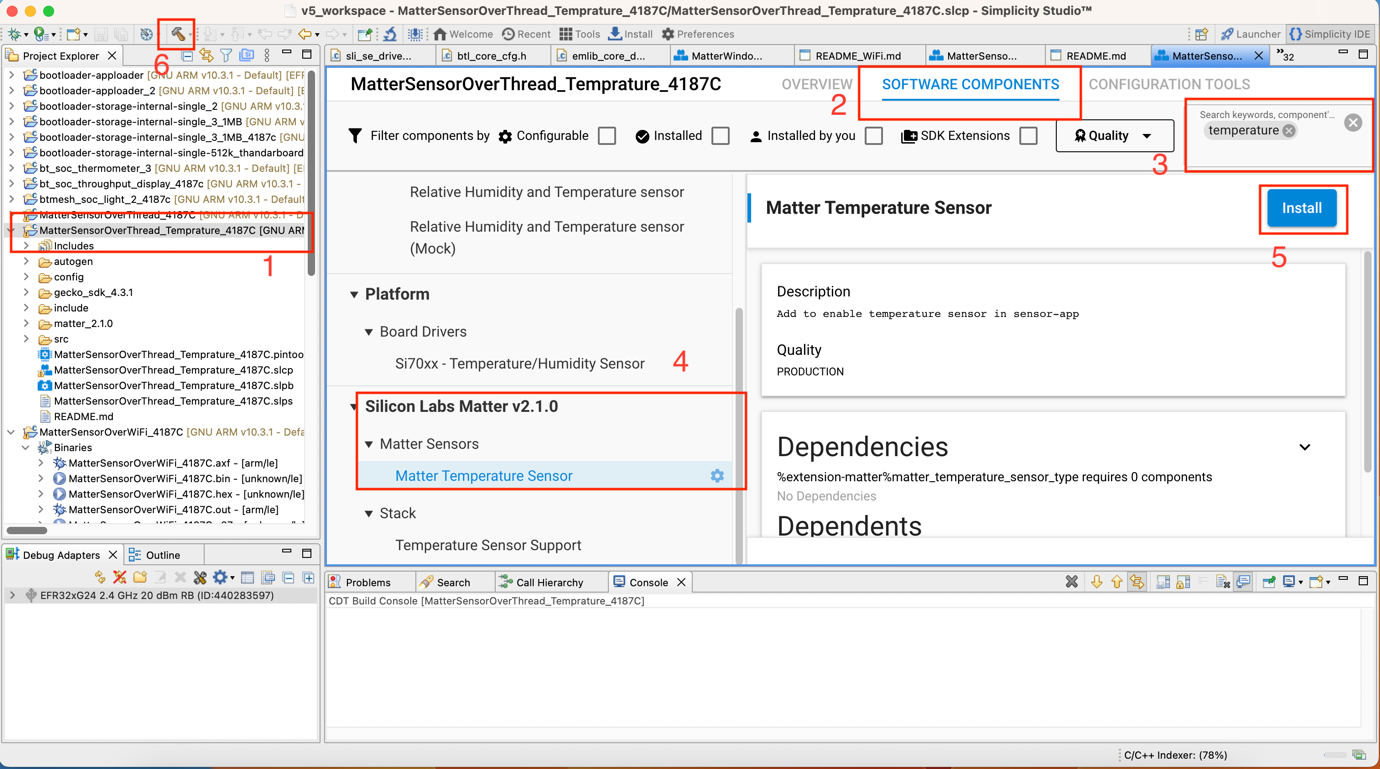
Task: Check the SDK Extensions filter checkbox
Action: click(x=1028, y=136)
